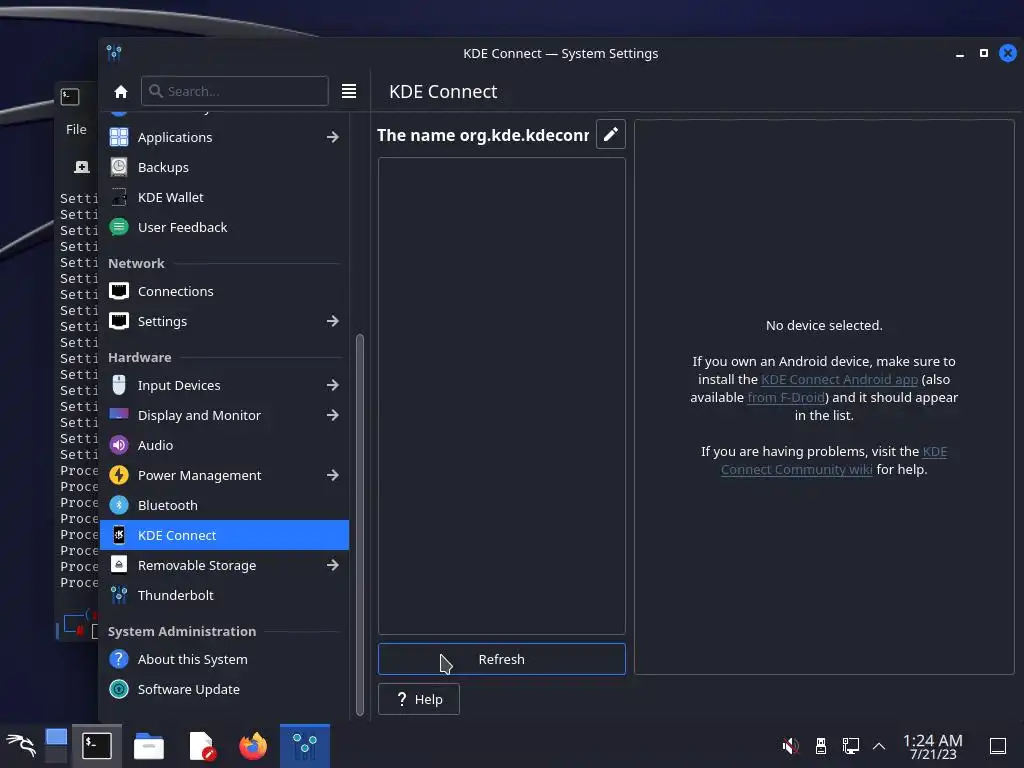Select Backups in the sidebar

click(x=225, y=167)
